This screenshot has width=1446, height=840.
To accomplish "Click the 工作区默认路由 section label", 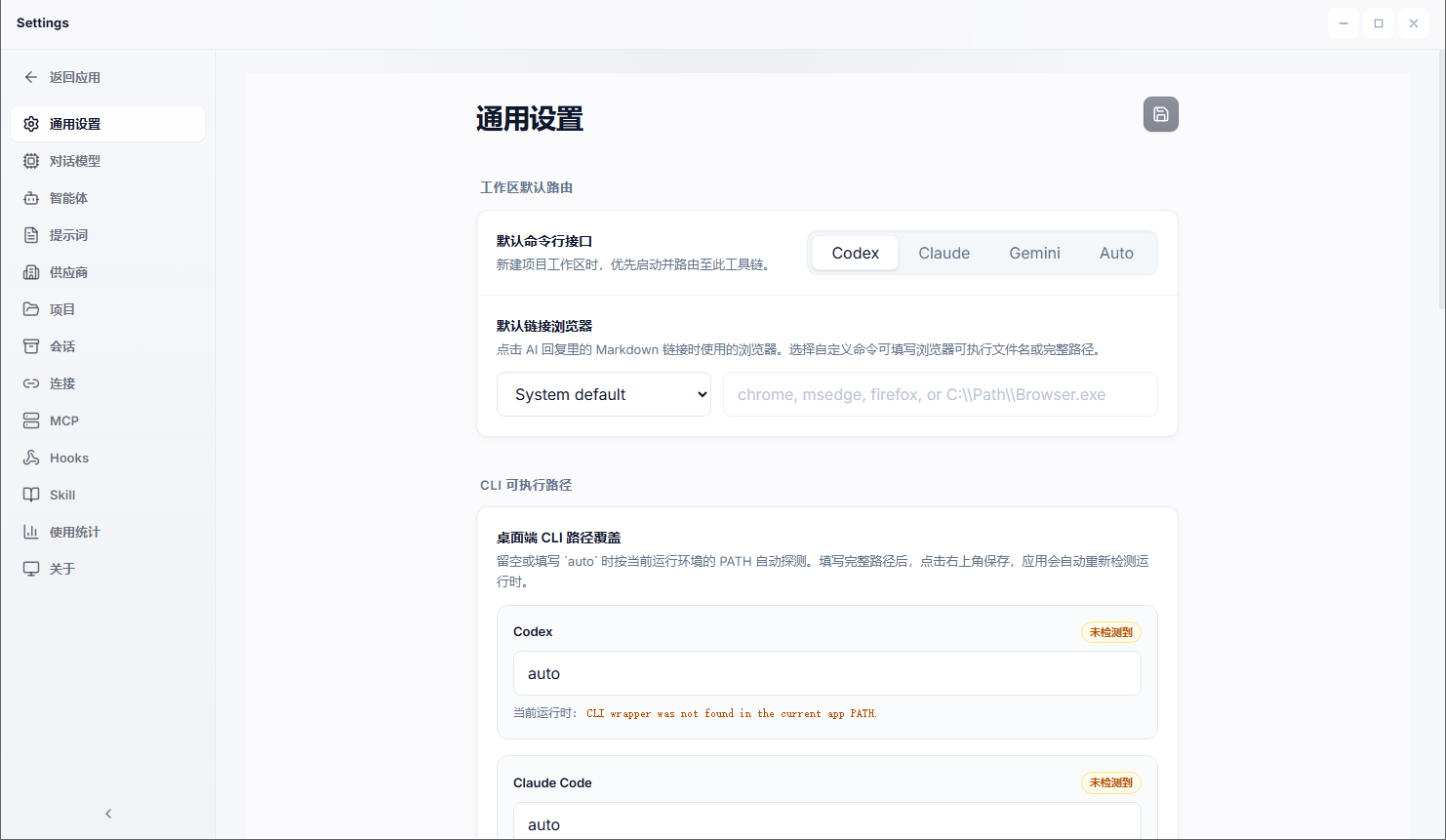I will 526,187.
